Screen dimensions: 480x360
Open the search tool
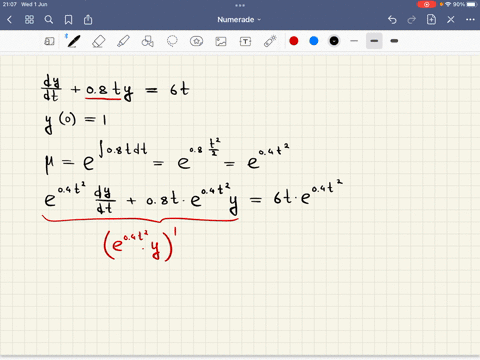(49, 20)
